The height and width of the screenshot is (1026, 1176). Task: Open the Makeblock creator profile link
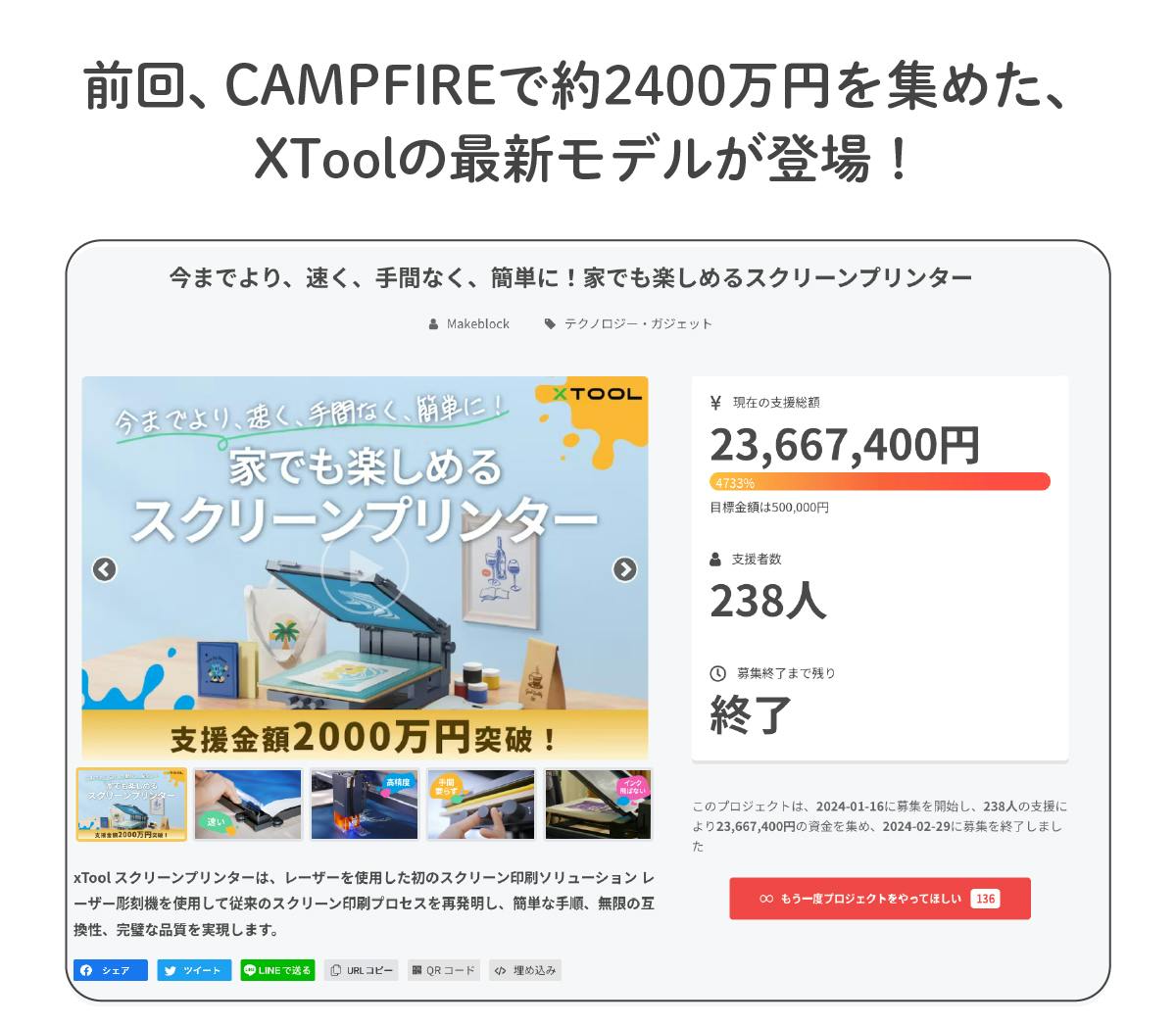tap(477, 323)
